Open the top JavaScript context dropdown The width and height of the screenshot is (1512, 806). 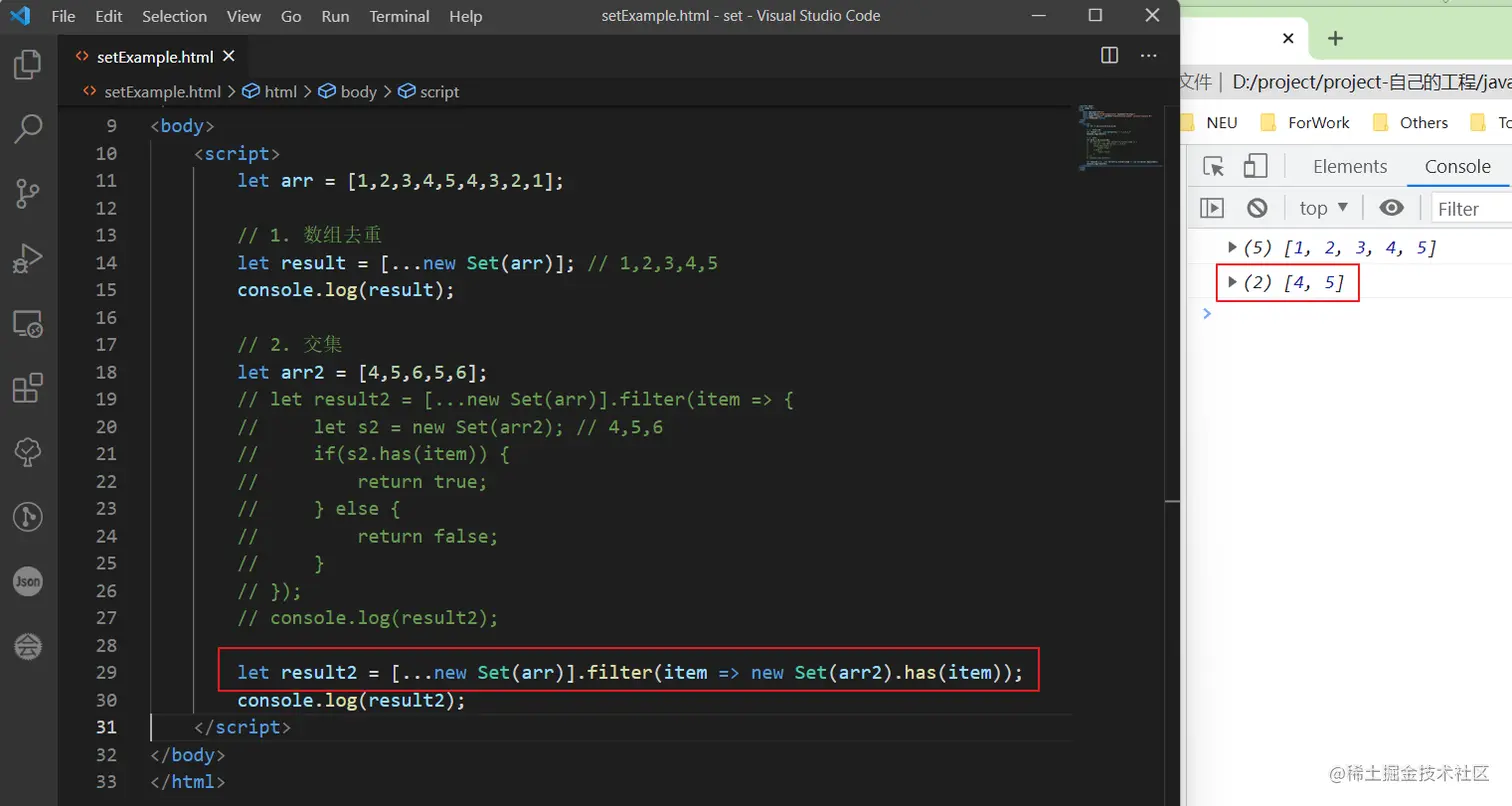pos(1324,208)
